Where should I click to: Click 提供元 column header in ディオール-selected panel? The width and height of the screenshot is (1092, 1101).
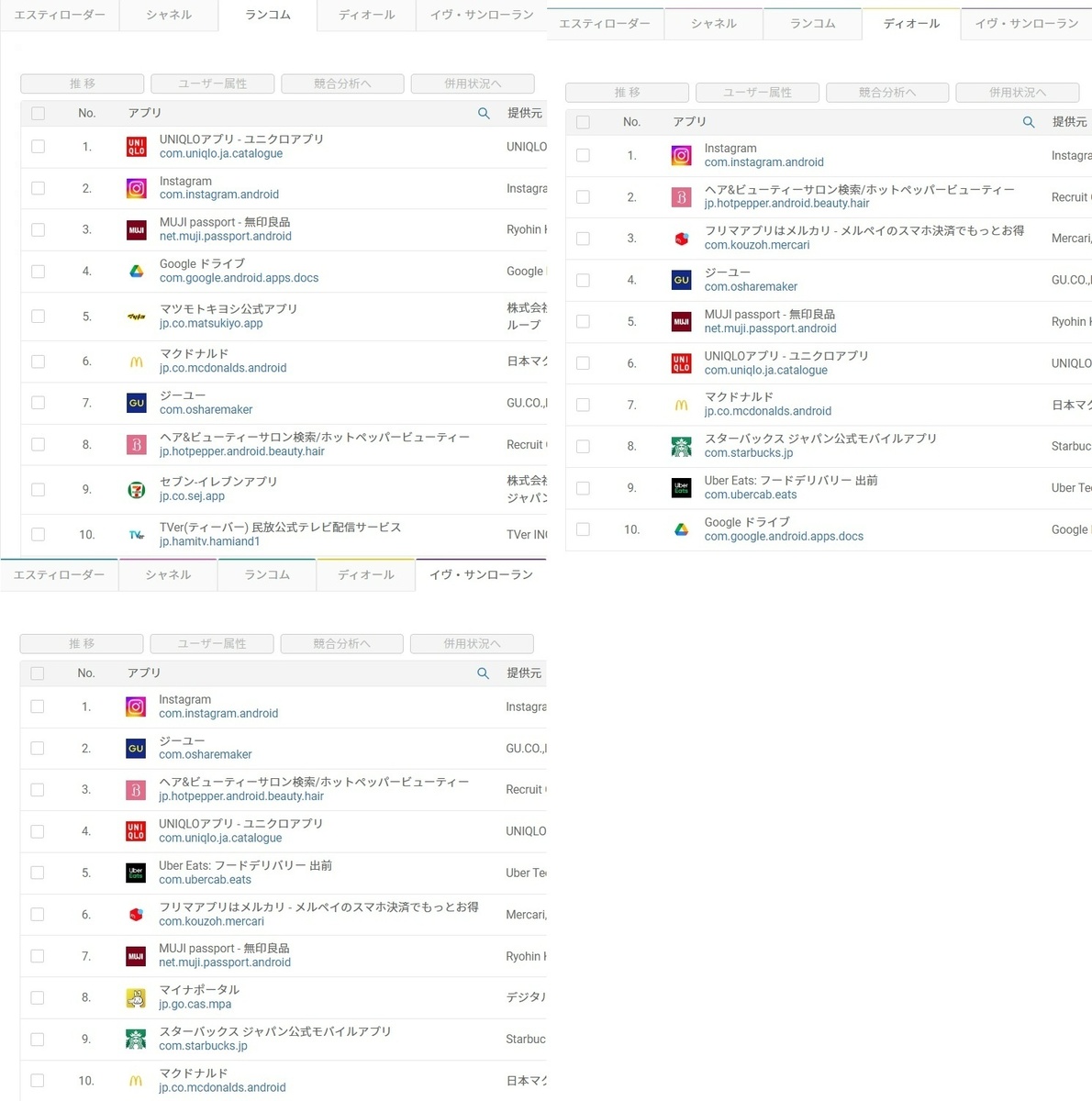(x=1069, y=122)
